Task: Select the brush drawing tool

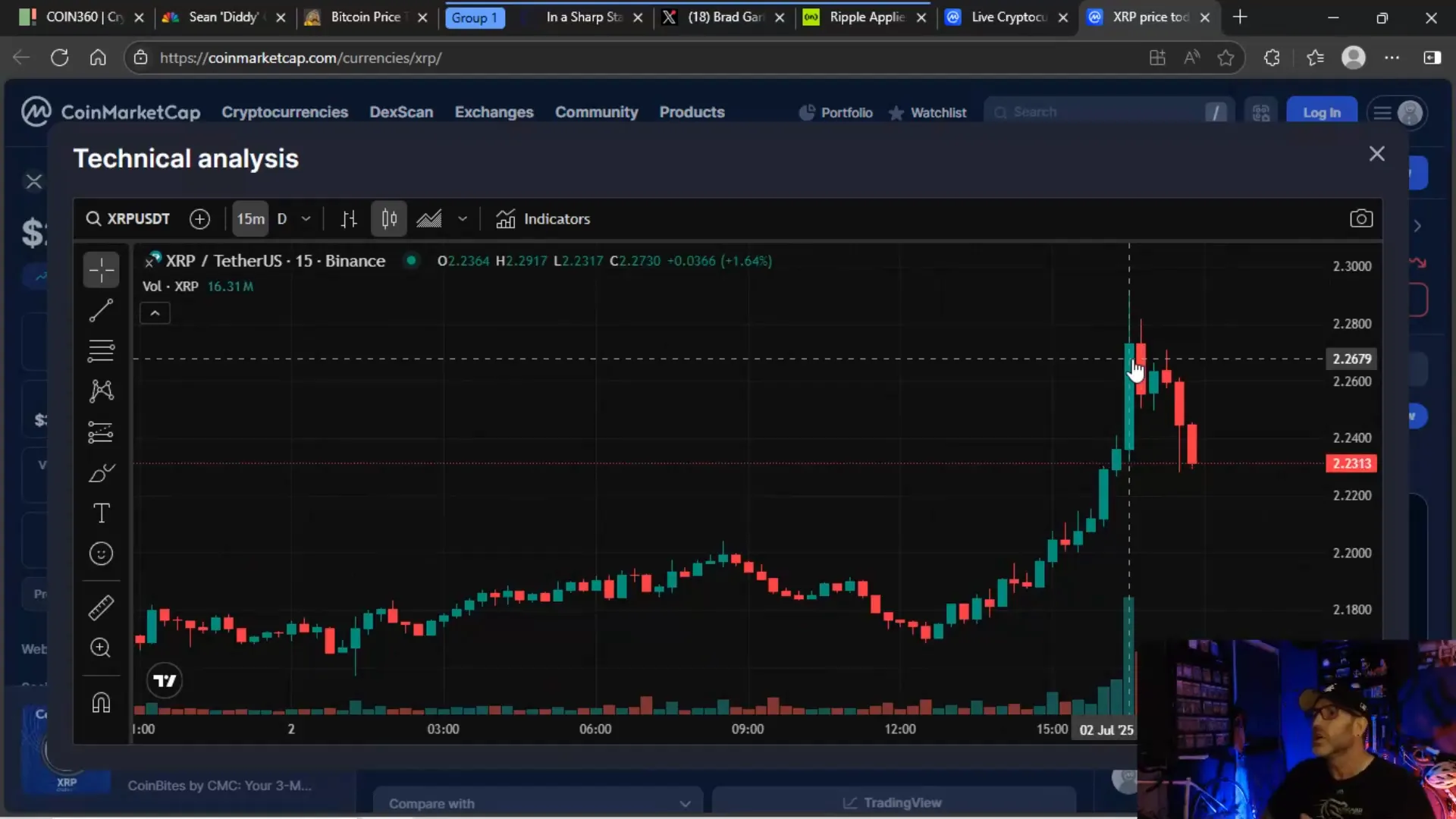Action: point(101,473)
